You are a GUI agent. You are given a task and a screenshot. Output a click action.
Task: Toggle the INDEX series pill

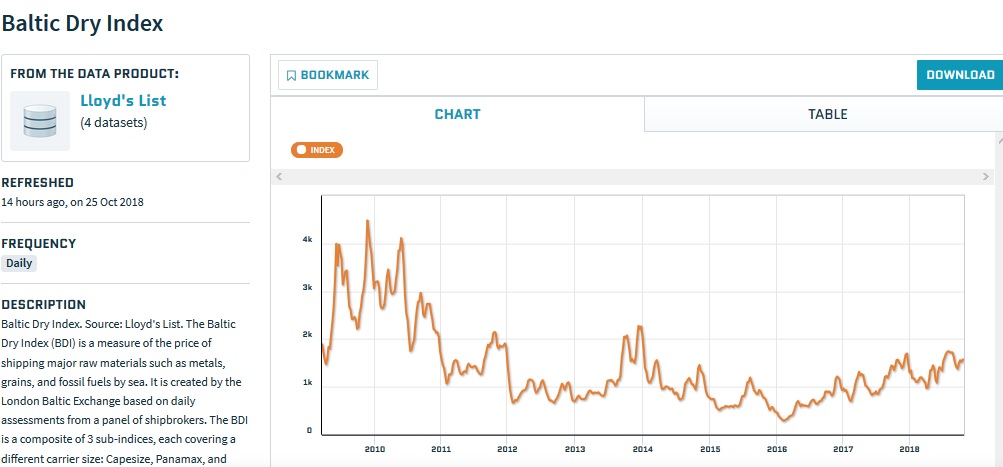(x=317, y=150)
